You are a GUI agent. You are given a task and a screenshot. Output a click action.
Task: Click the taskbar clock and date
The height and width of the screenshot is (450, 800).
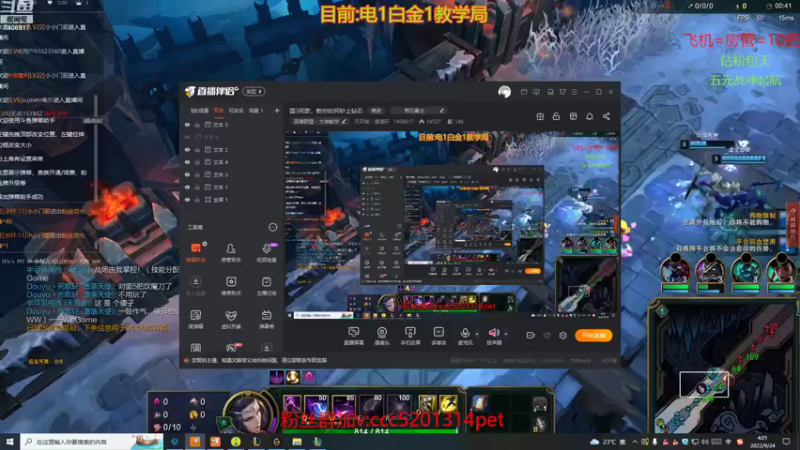pos(762,442)
